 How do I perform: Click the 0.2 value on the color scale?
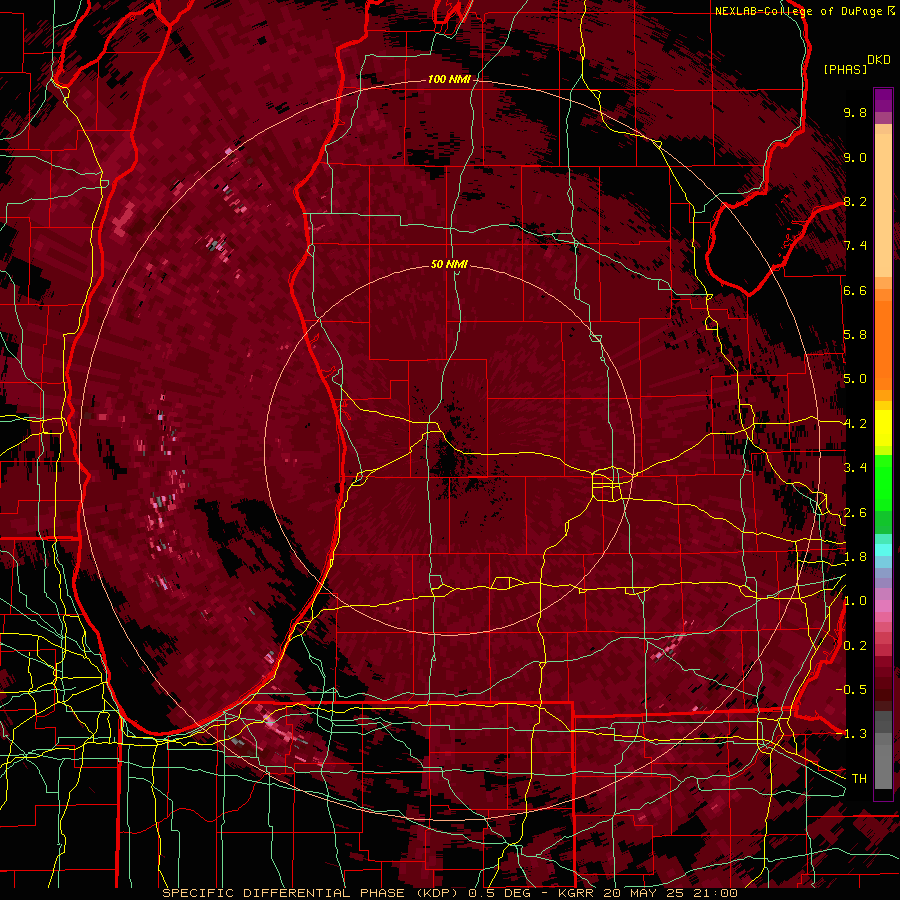[855, 646]
